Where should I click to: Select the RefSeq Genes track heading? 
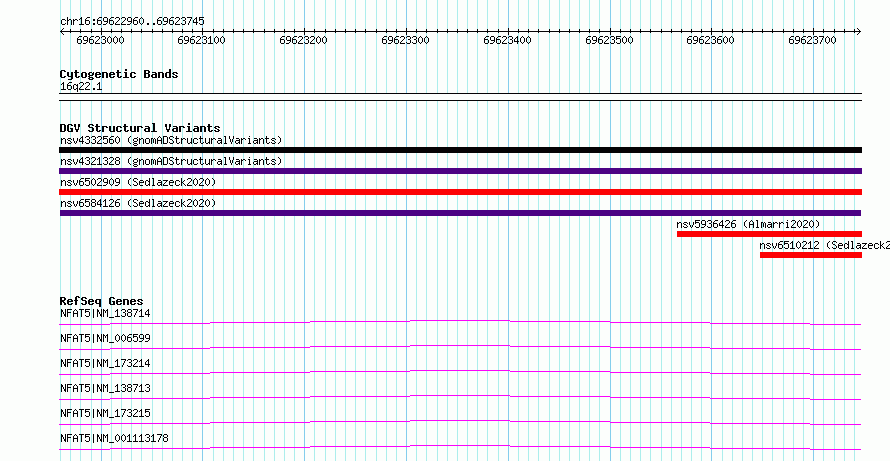point(102,301)
